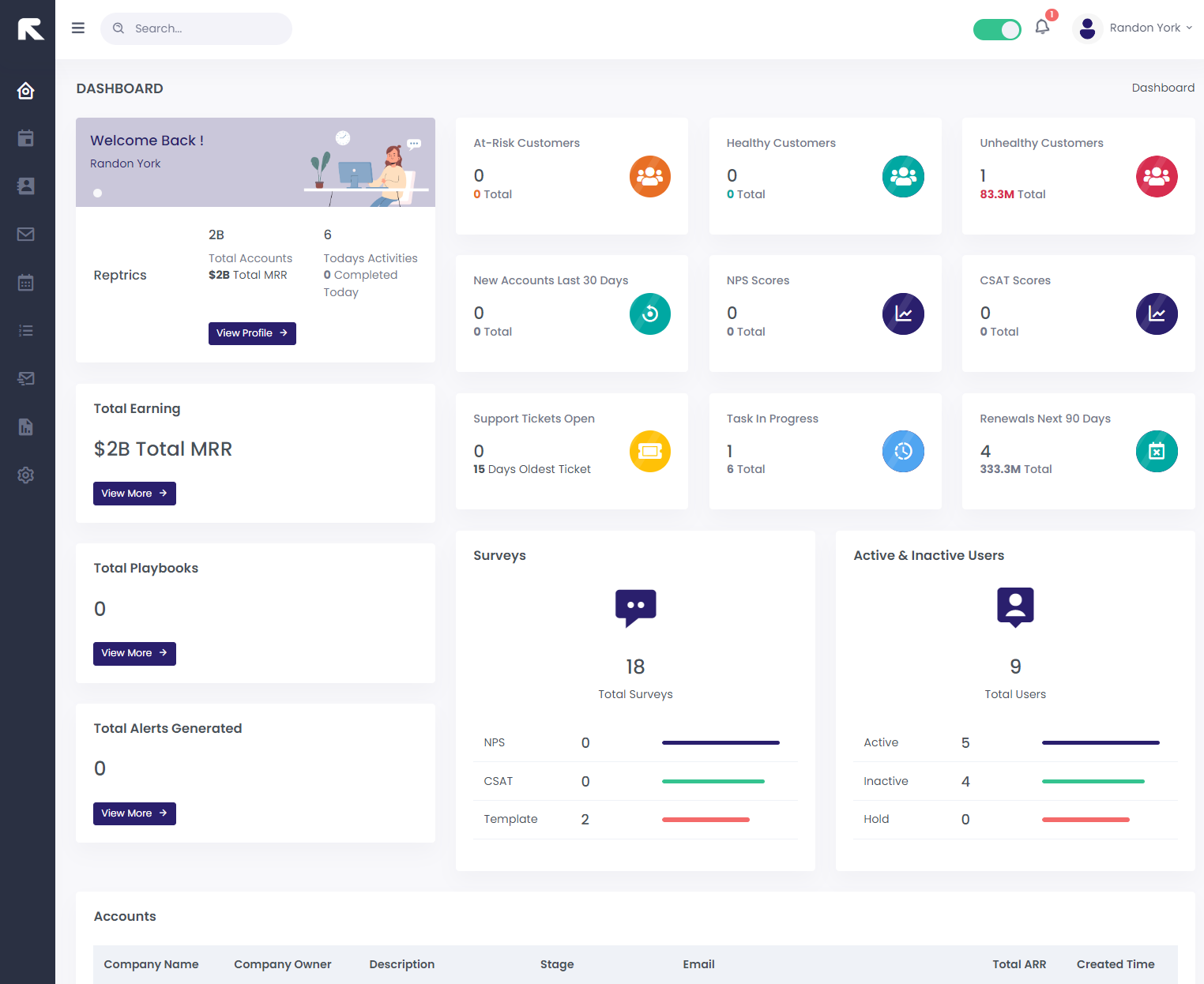Viewport: 1204px width, 984px height.
Task: Click the Template survey progress bar
Action: point(705,820)
